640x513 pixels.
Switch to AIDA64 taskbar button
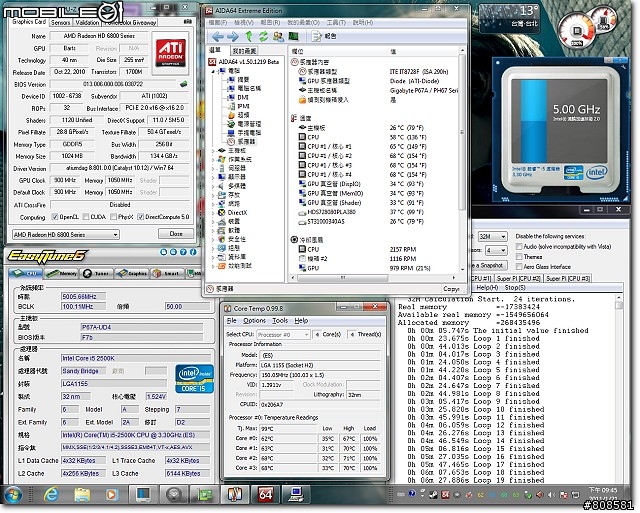click(265, 495)
